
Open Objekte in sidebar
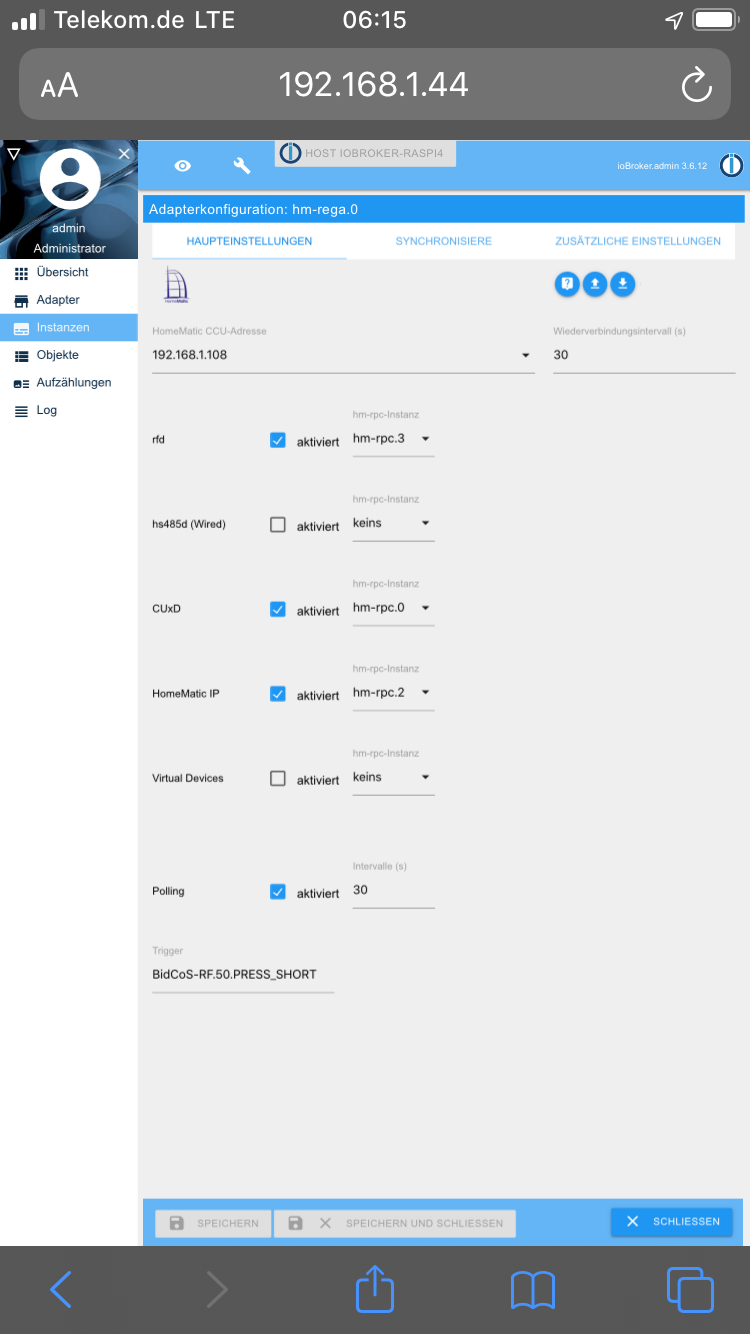click(69, 355)
